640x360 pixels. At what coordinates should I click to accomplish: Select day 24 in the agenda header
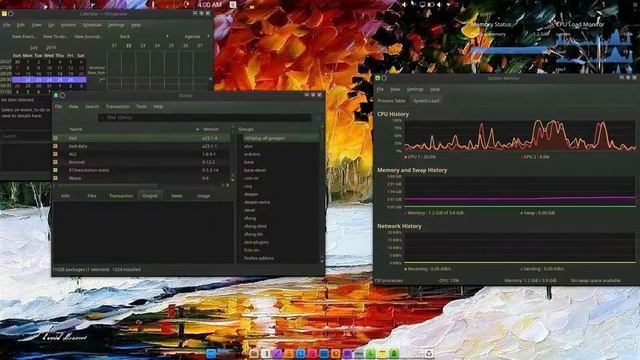[157, 46]
